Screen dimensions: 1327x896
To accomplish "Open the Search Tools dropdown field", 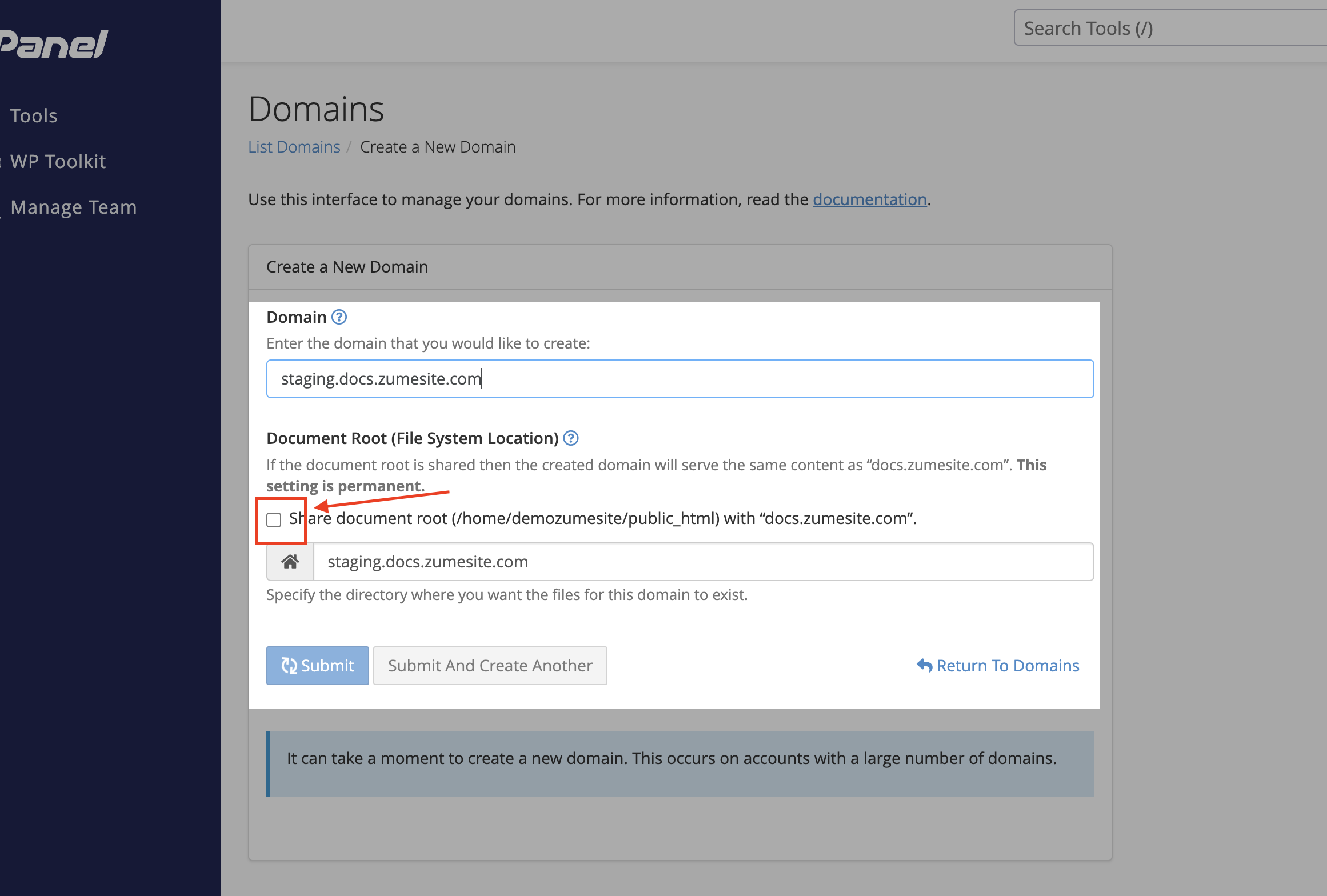I will coord(1170,28).
